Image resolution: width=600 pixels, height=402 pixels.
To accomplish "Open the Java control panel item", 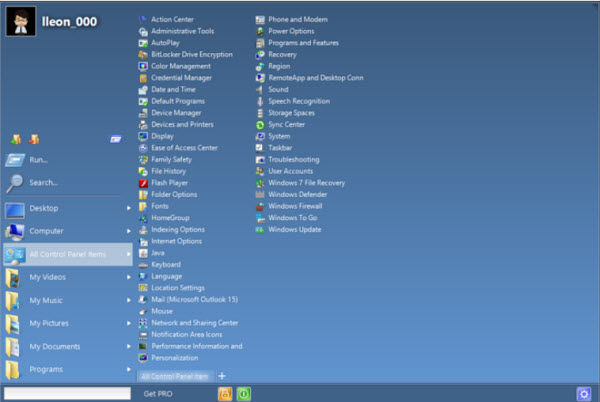I will click(158, 253).
